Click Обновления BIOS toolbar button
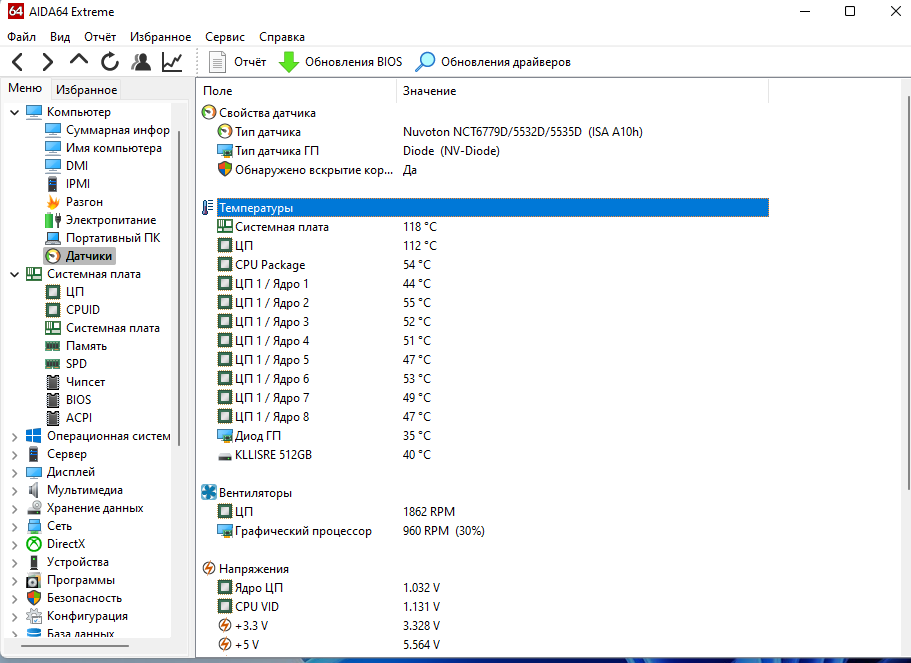 340,62
